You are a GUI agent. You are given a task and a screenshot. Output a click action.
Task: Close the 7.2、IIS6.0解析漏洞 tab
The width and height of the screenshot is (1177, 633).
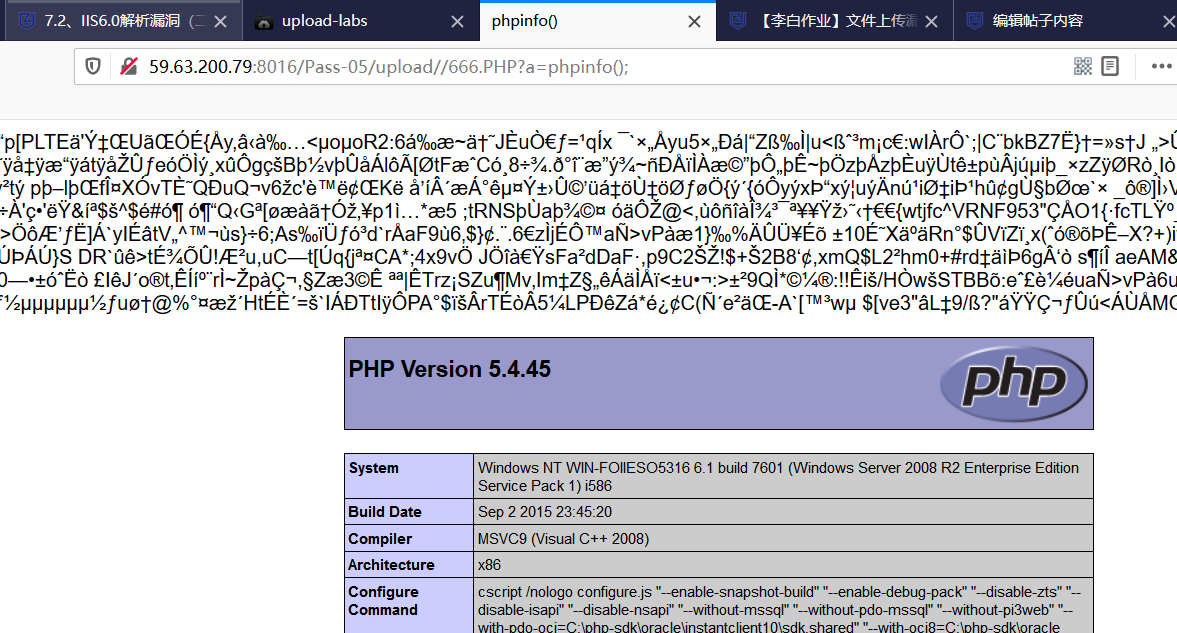coord(221,22)
